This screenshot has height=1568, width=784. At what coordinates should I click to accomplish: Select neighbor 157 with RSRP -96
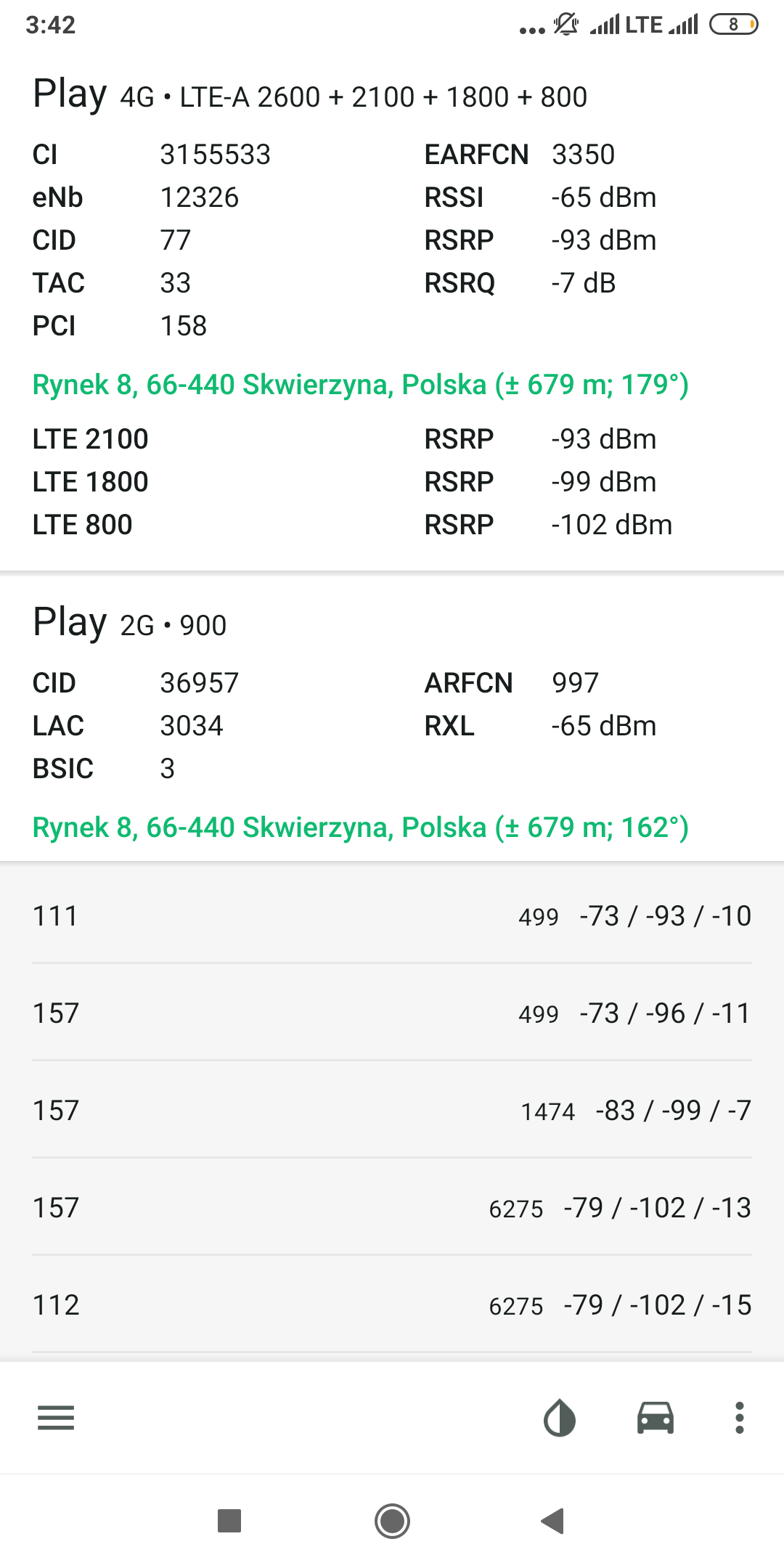(392, 1013)
